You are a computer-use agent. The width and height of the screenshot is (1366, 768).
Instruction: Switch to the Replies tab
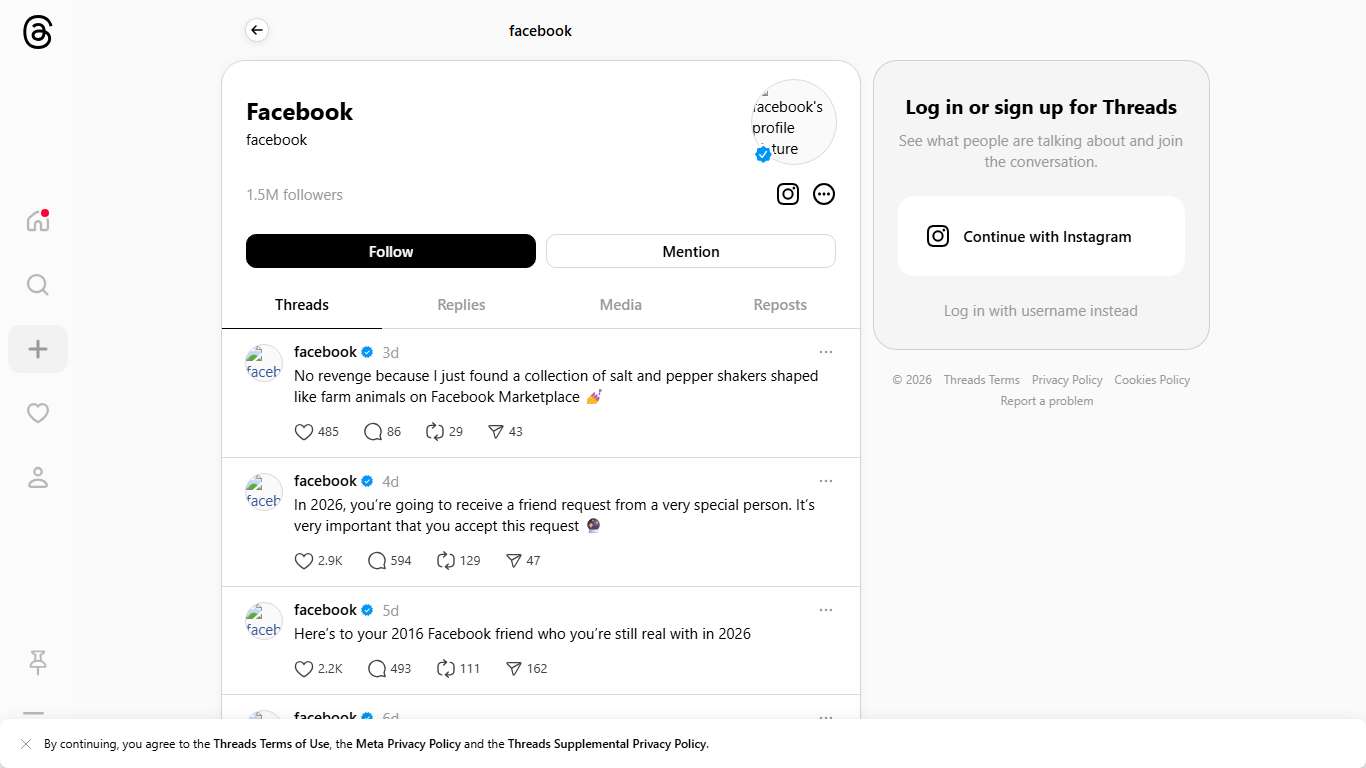[x=461, y=305]
